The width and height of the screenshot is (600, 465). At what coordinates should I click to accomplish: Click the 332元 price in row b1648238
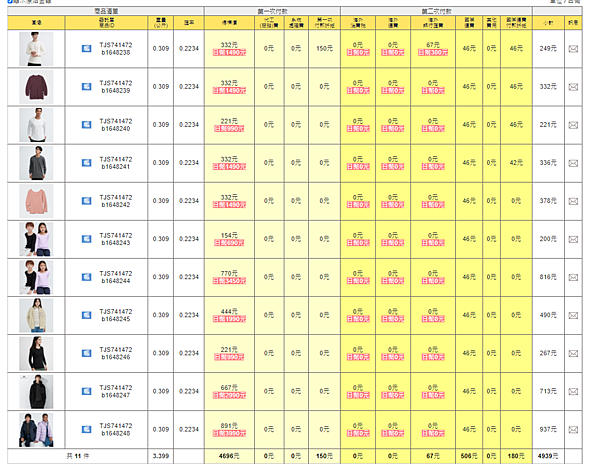[229, 45]
